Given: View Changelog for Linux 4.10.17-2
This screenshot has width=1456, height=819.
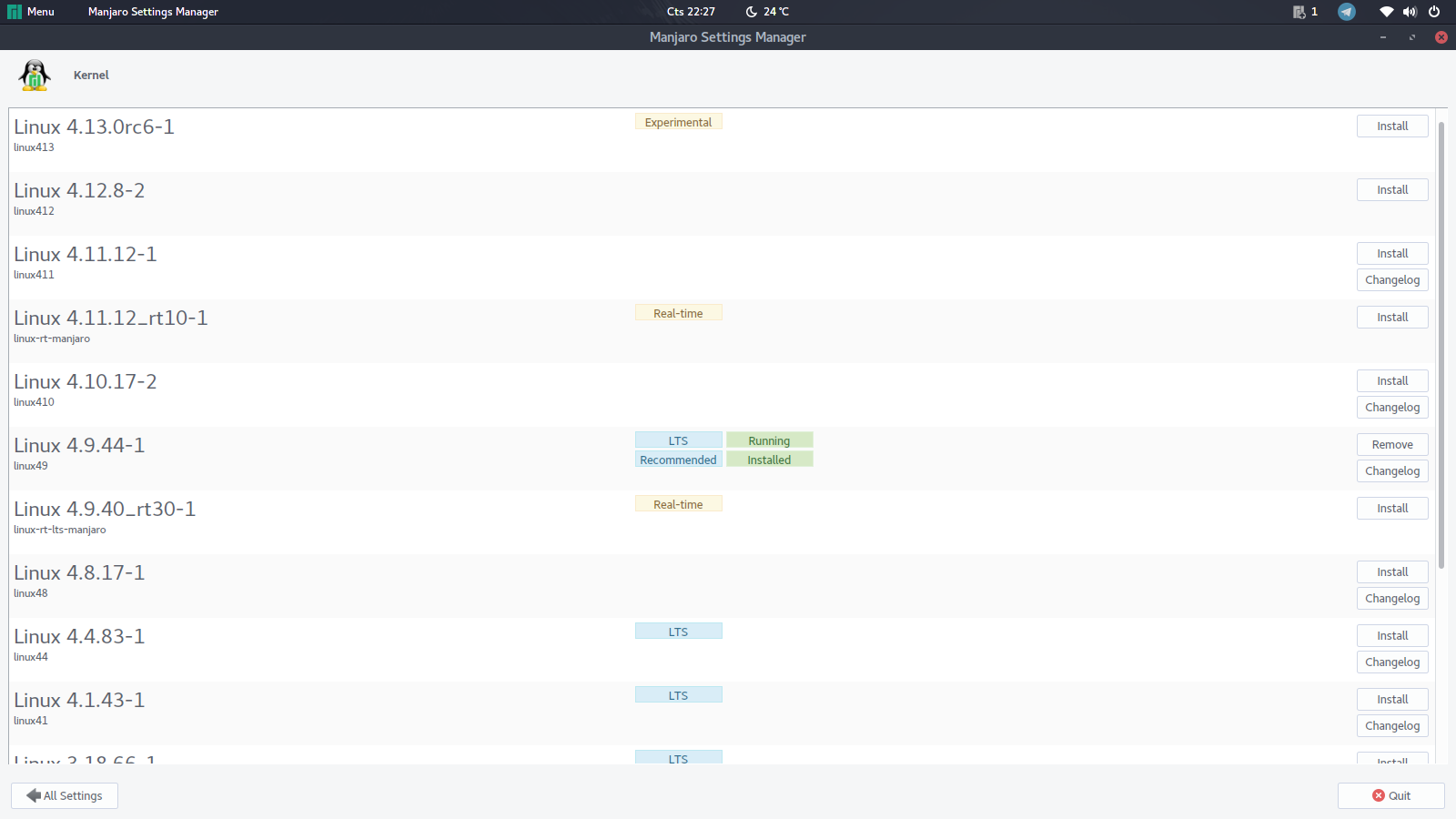Looking at the screenshot, I should pos(1392,408).
